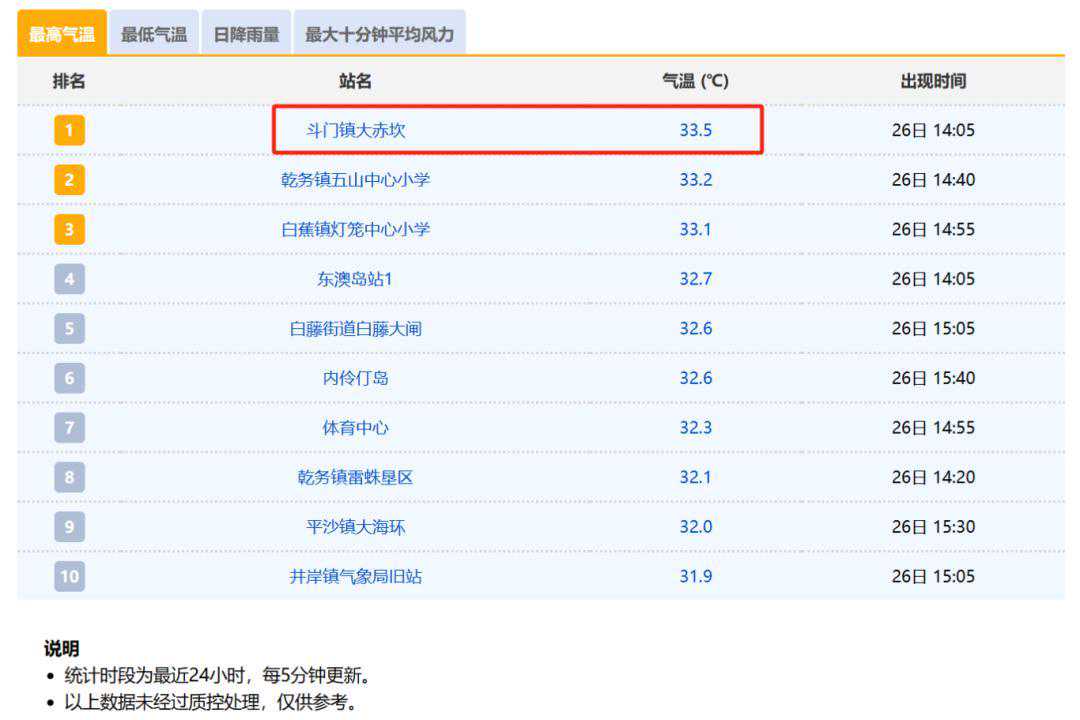Click the orange rank 1 badge

(69, 130)
